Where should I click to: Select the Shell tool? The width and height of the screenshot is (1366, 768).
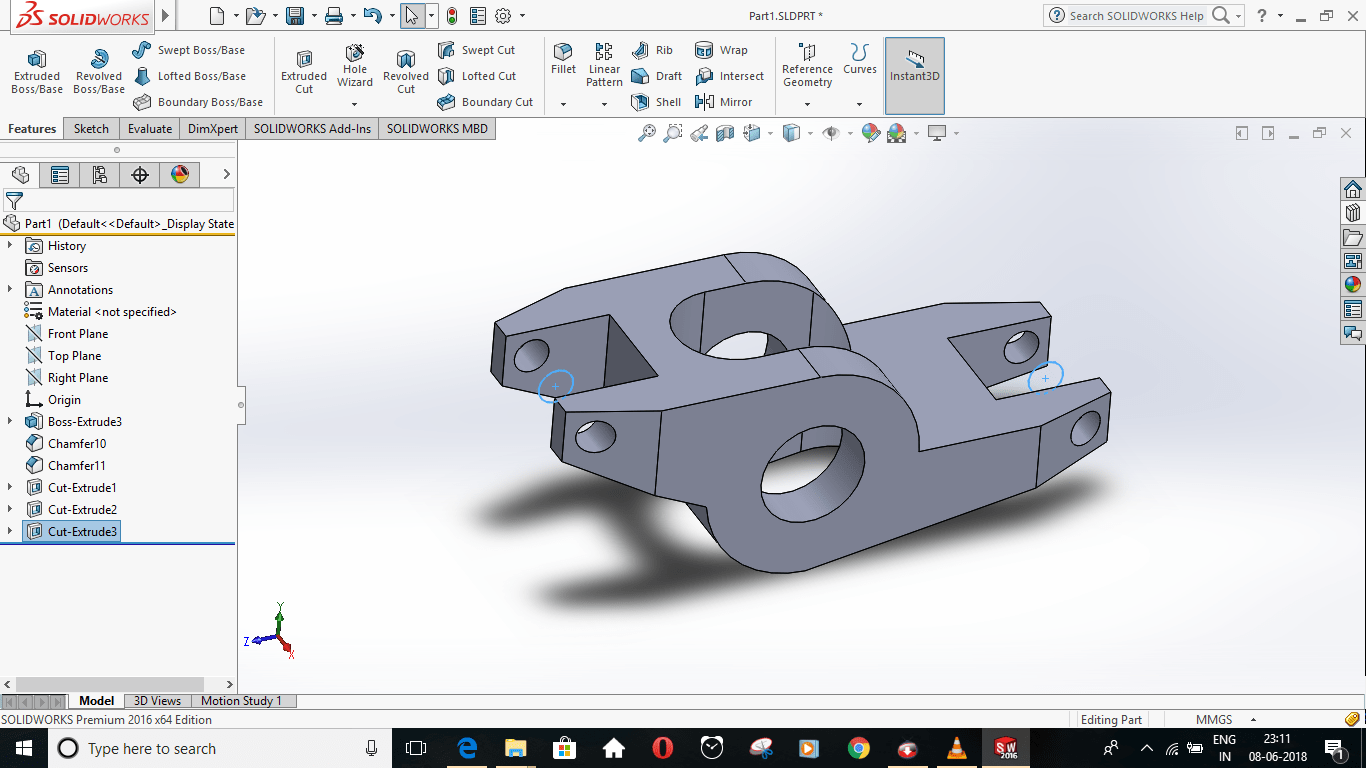[657, 101]
